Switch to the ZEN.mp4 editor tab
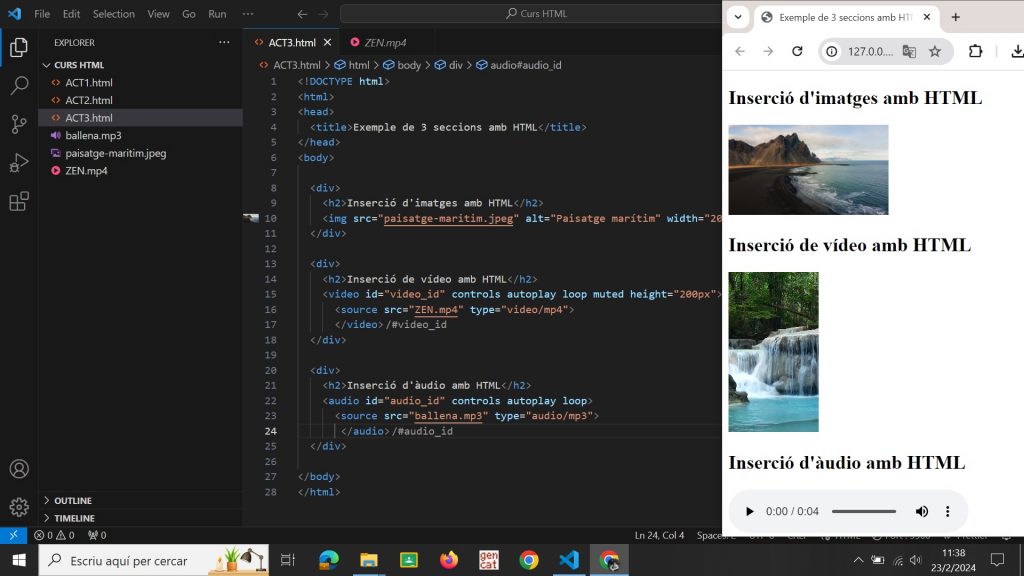 (378, 43)
